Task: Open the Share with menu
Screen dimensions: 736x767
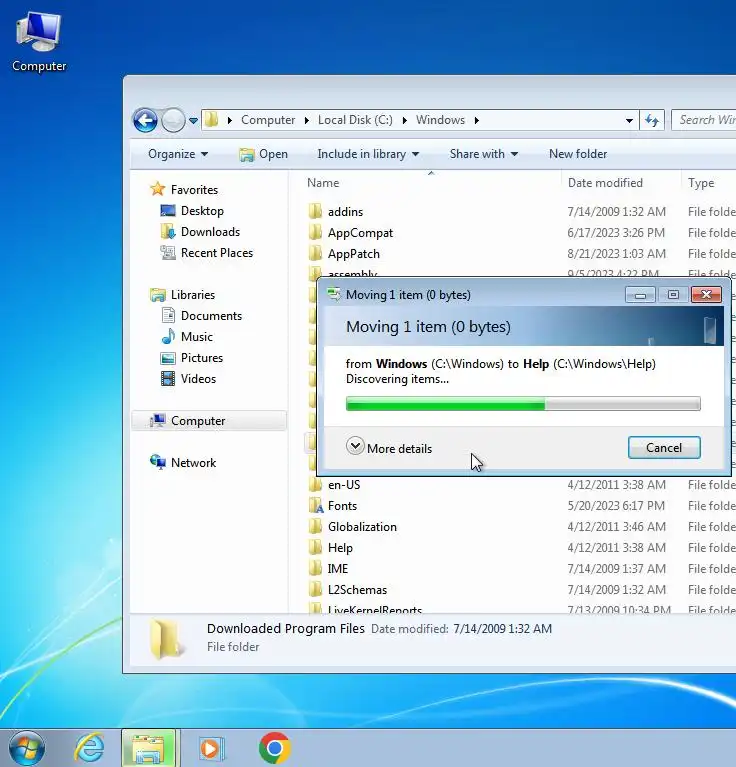Action: [x=484, y=154]
